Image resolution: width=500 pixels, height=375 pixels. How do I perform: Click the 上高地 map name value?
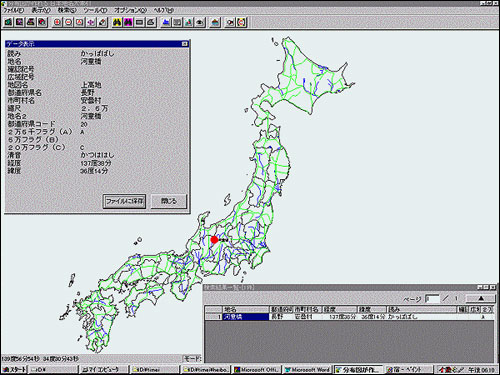point(91,85)
